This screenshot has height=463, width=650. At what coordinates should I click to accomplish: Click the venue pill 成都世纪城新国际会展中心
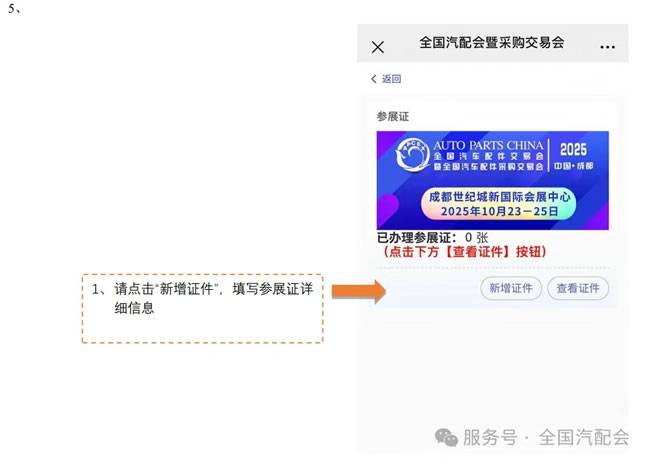tap(499, 196)
